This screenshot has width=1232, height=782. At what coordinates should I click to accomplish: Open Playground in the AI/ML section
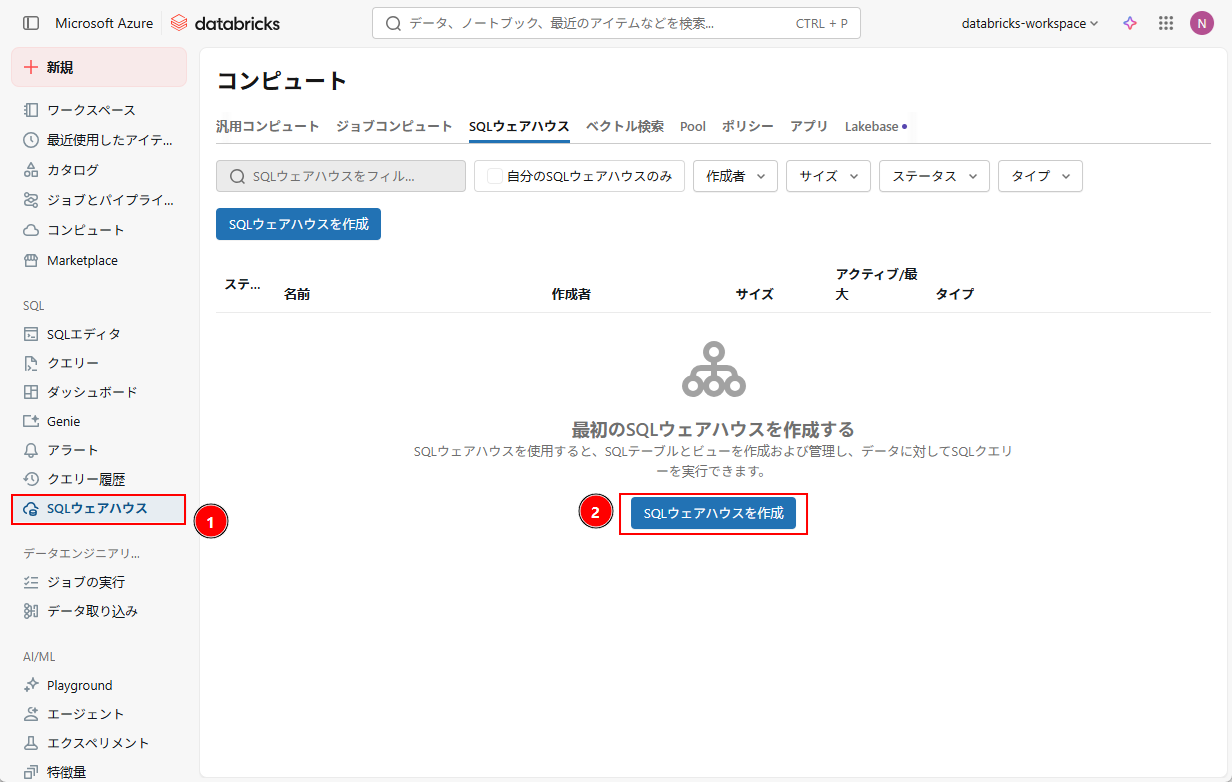point(79,685)
